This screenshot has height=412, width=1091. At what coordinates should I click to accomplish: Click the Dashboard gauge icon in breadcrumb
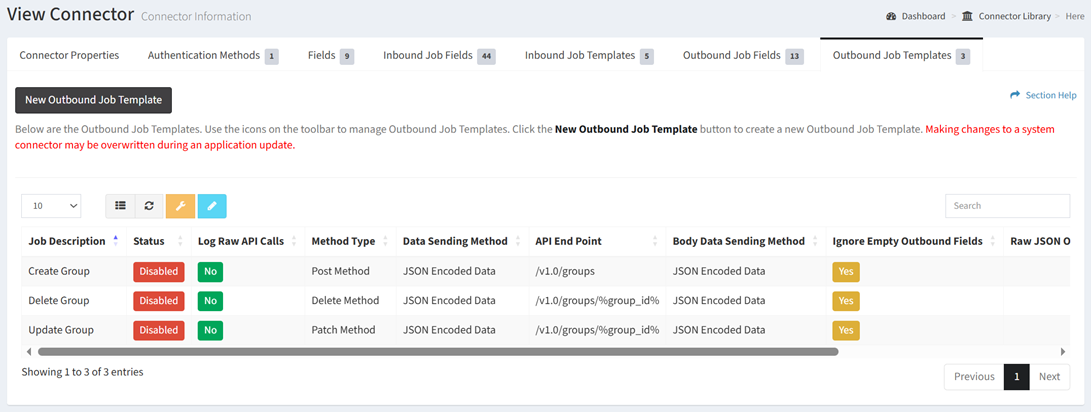click(891, 16)
